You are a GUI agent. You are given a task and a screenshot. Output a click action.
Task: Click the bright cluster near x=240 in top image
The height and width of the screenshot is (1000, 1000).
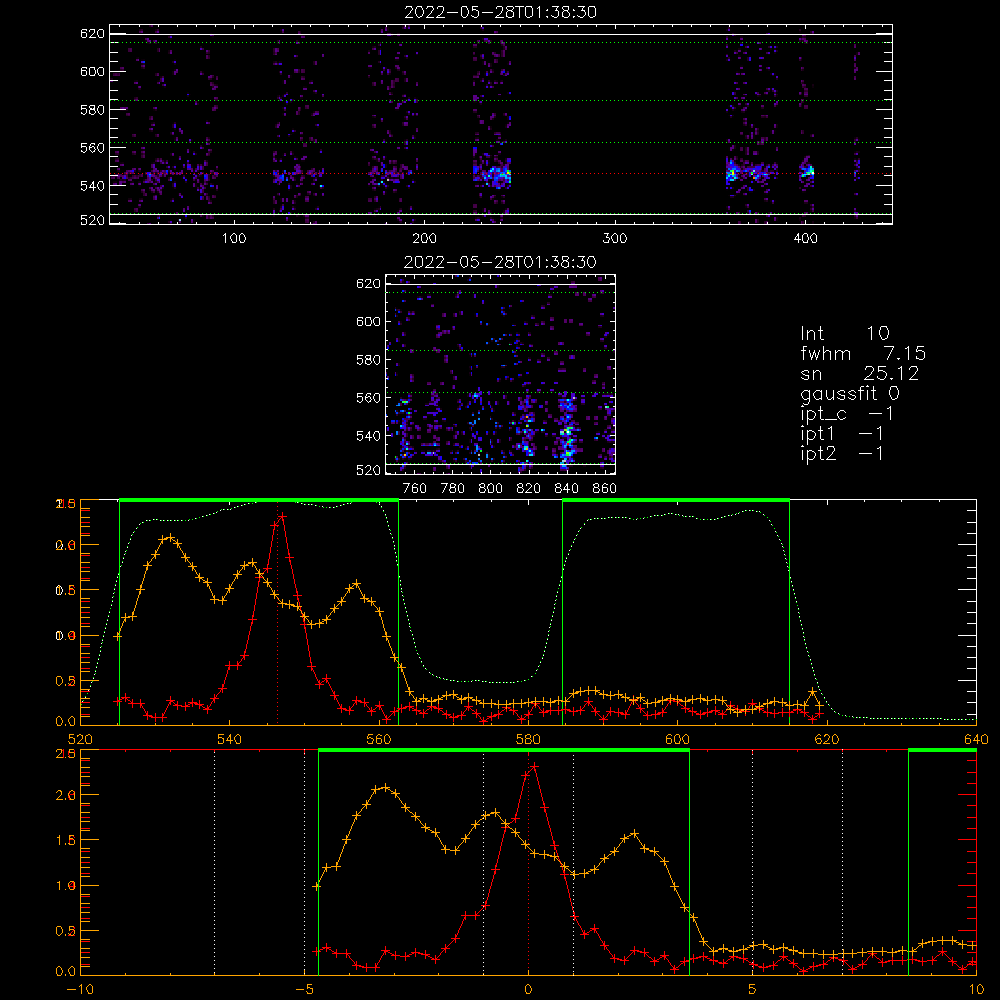(x=496, y=174)
